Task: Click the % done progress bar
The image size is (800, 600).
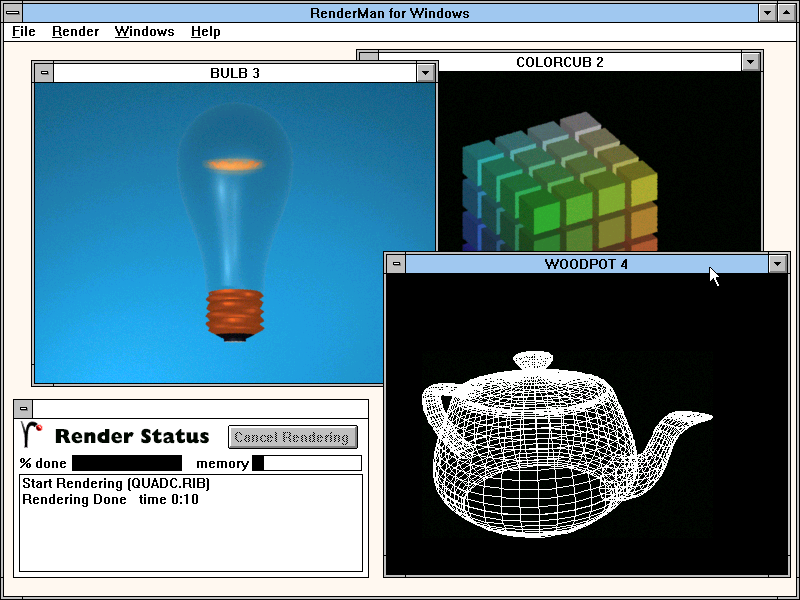Action: [127, 463]
